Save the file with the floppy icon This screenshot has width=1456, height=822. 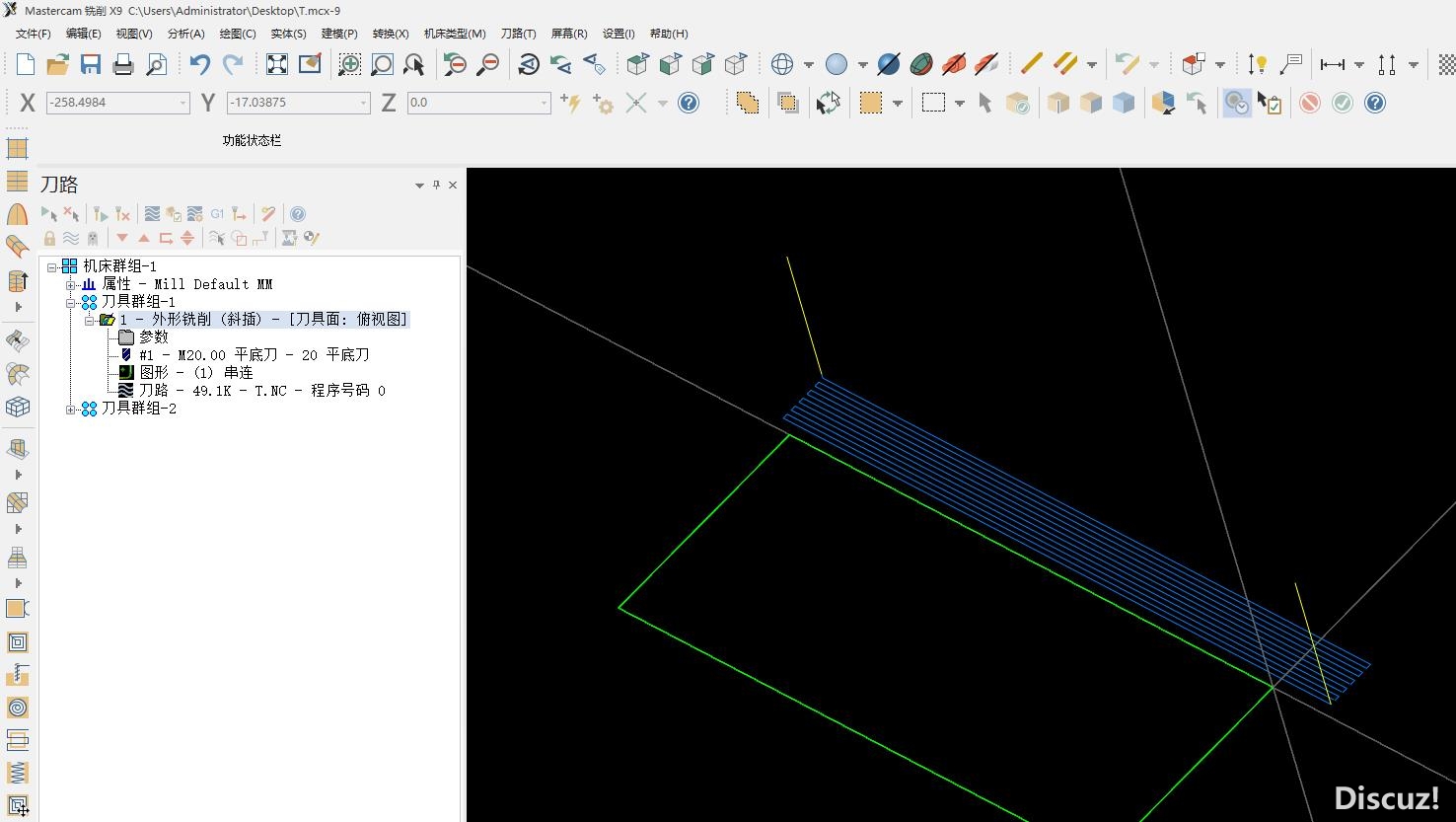(91, 64)
